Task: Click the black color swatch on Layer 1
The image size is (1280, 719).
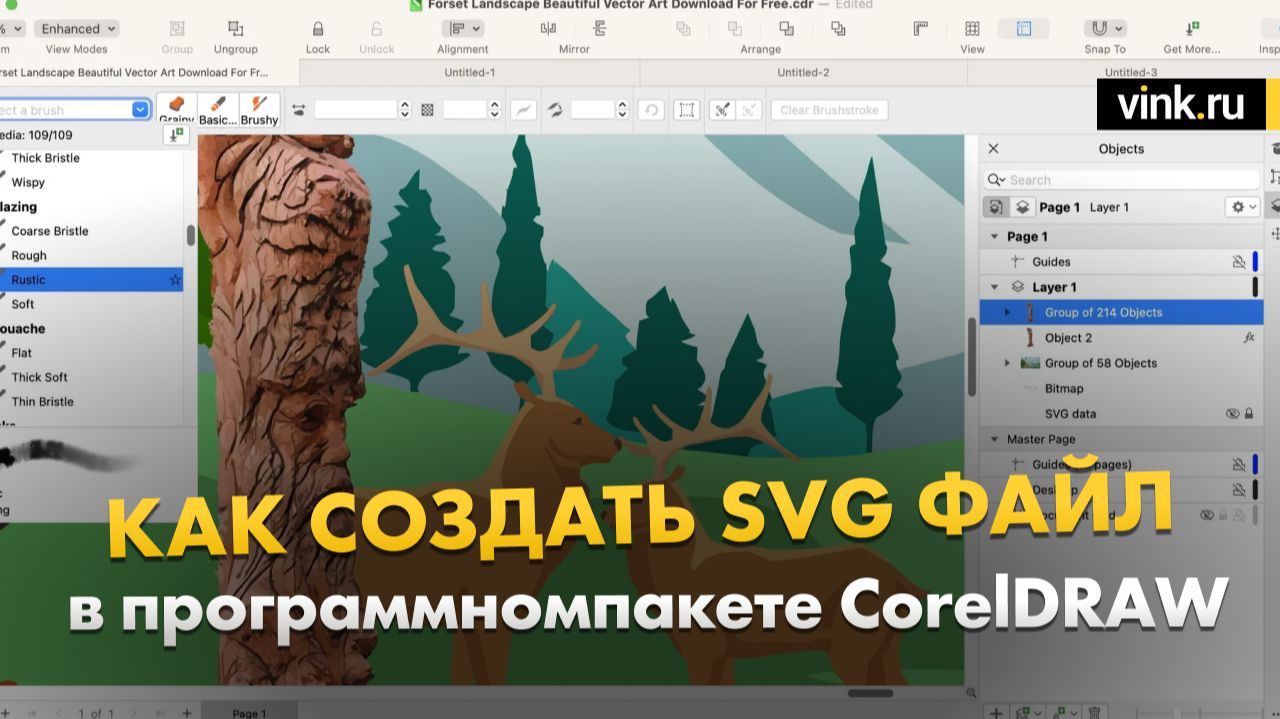Action: [1255, 287]
